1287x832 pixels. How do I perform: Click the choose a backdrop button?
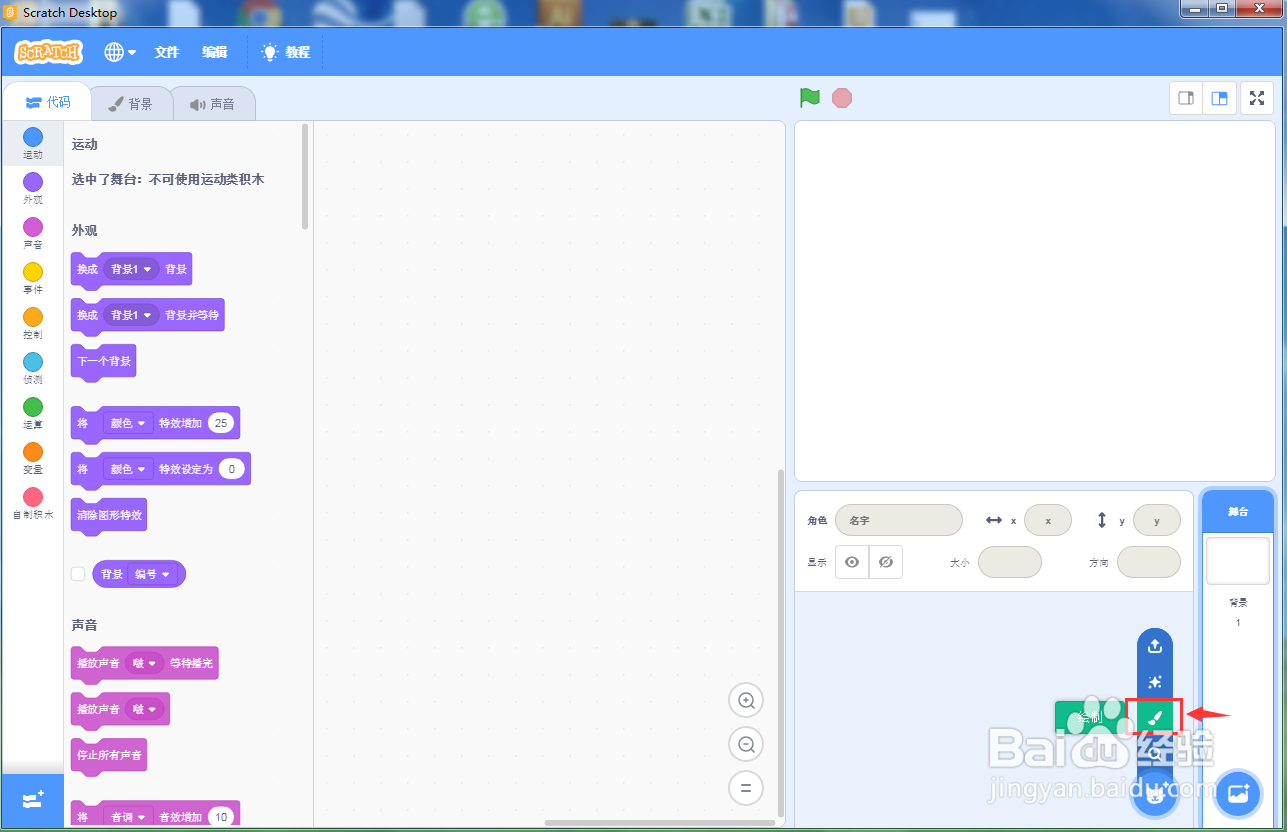pos(1238,795)
